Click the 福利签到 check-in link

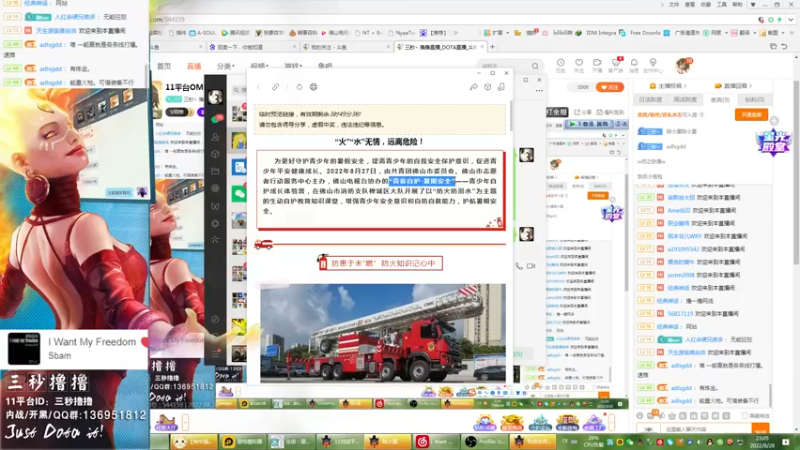coord(610,112)
